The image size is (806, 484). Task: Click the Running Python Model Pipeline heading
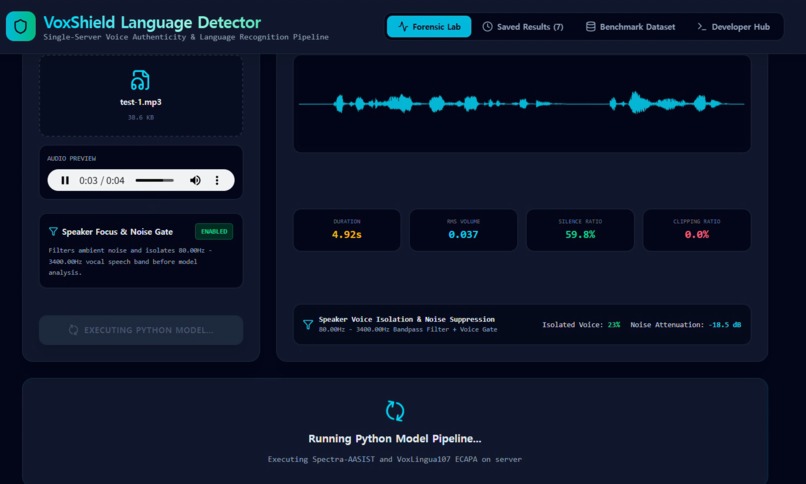[x=395, y=439]
